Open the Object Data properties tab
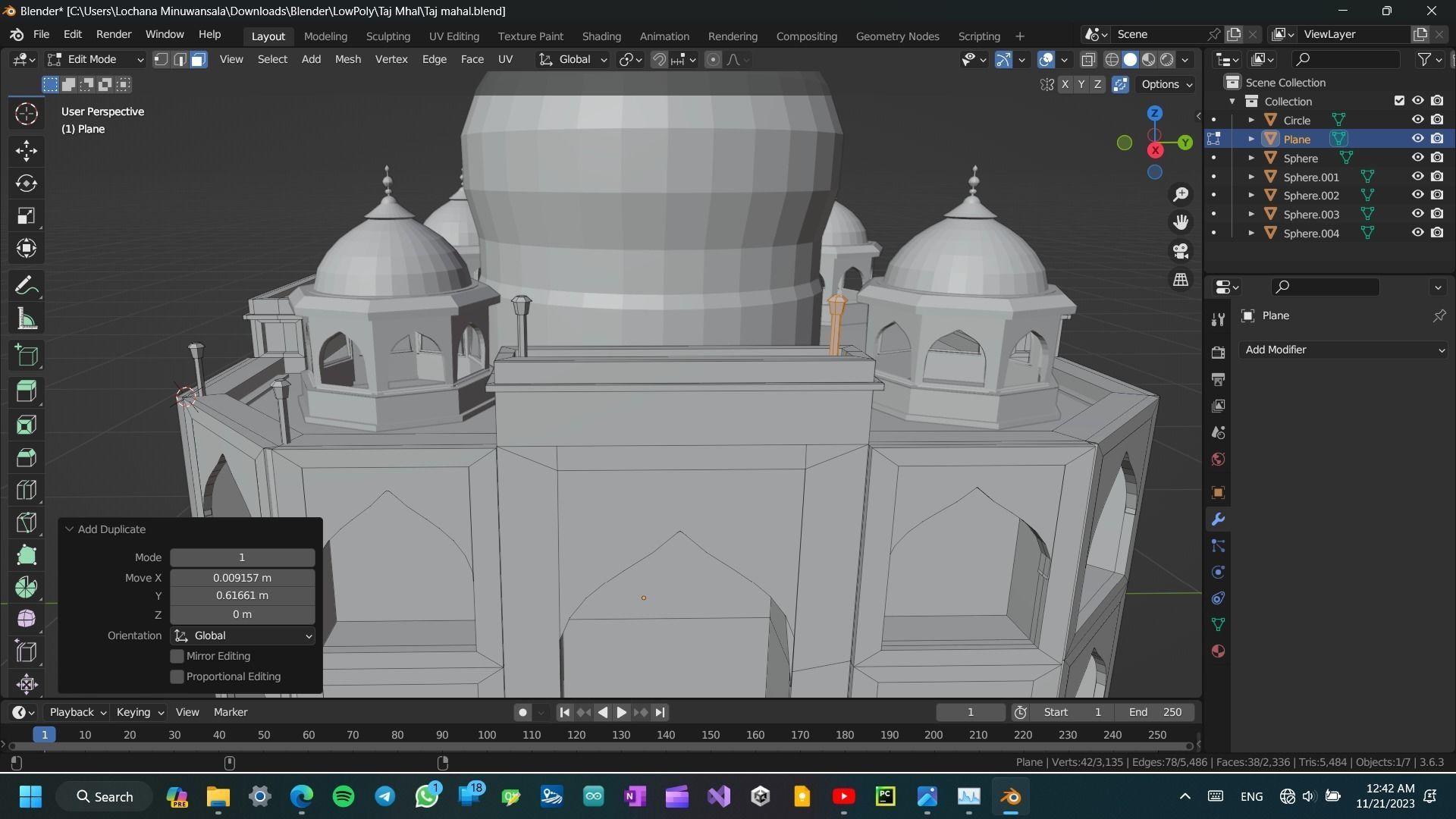 1218,625
